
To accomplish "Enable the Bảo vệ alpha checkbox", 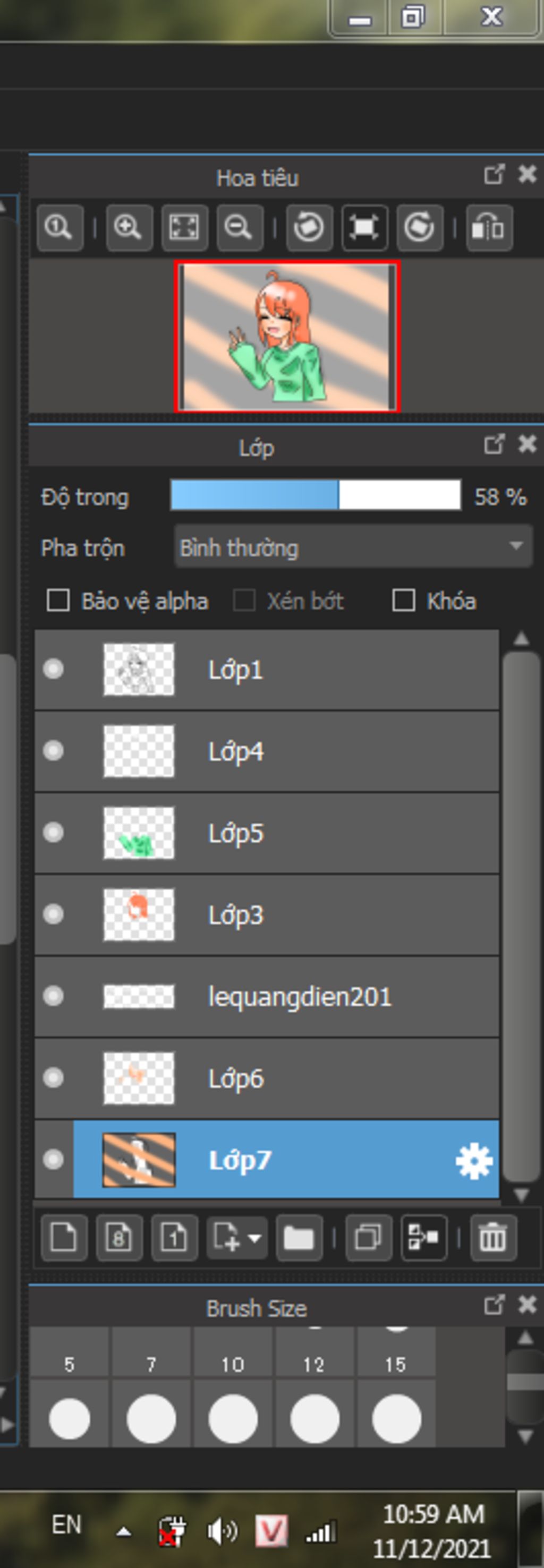I will click(x=58, y=601).
